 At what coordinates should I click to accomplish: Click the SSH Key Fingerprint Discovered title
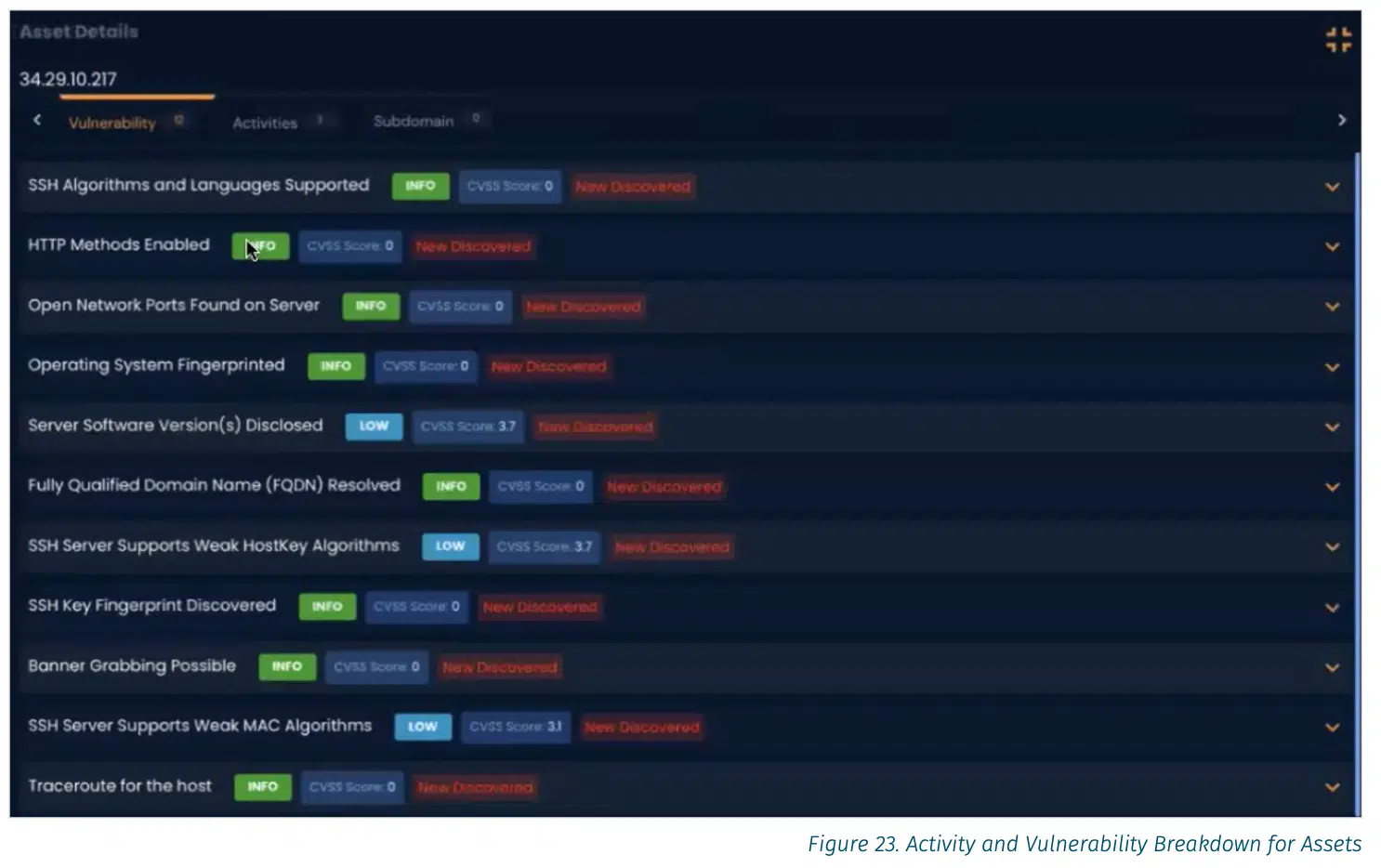151,606
